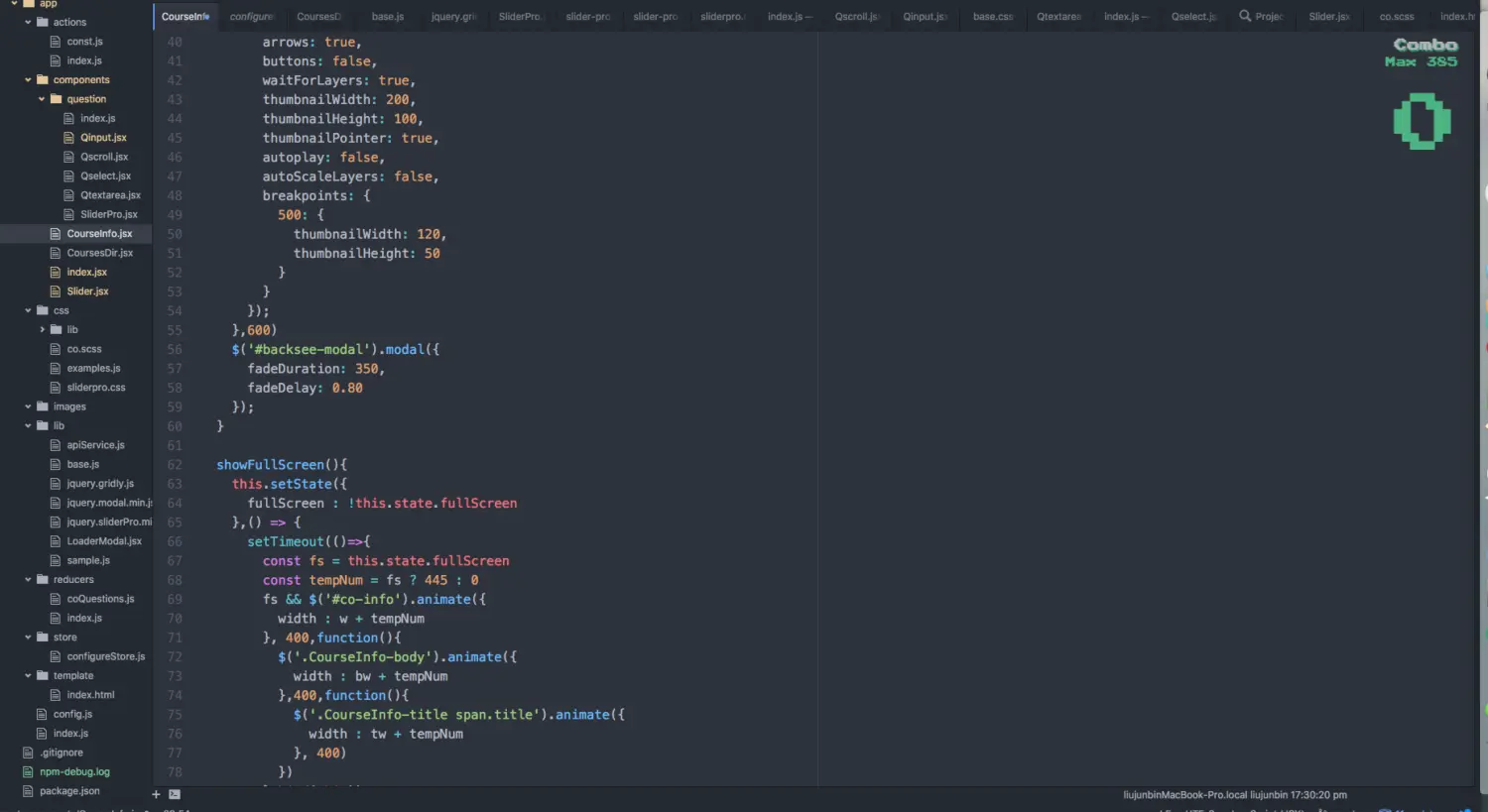Collapse the question folder chevron
The height and width of the screenshot is (812, 1488).
coord(42,99)
